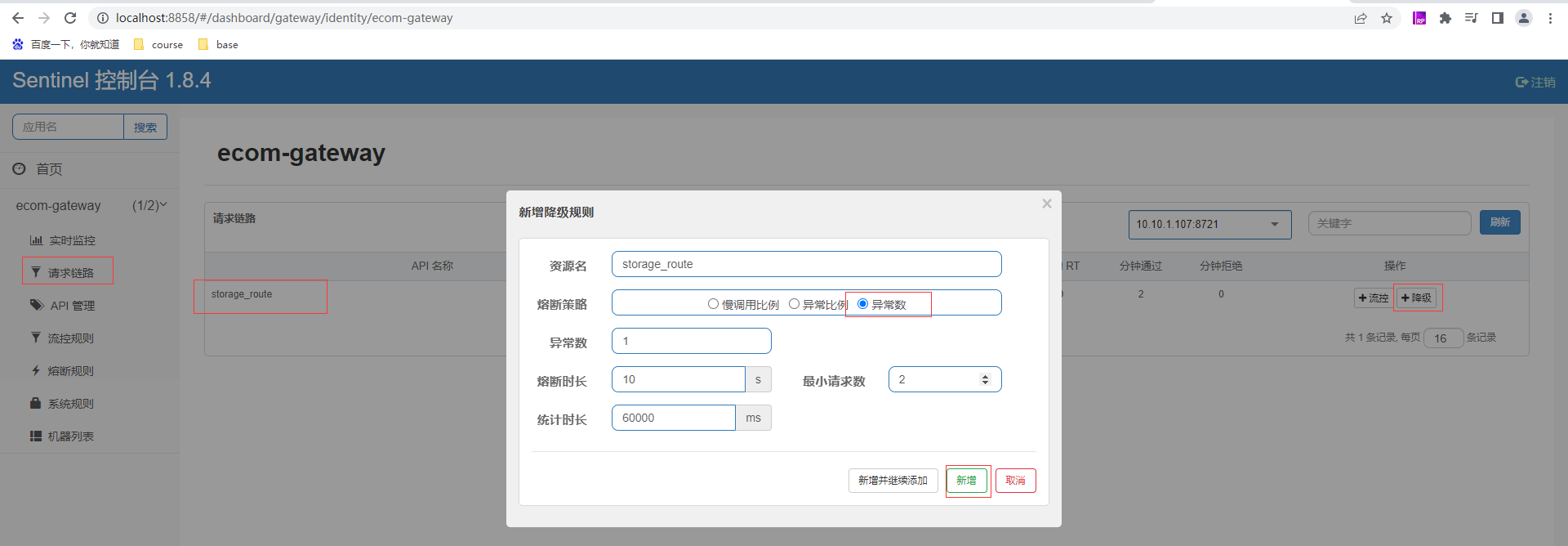
Task: Click the 资源名 input field
Action: [x=807, y=264]
